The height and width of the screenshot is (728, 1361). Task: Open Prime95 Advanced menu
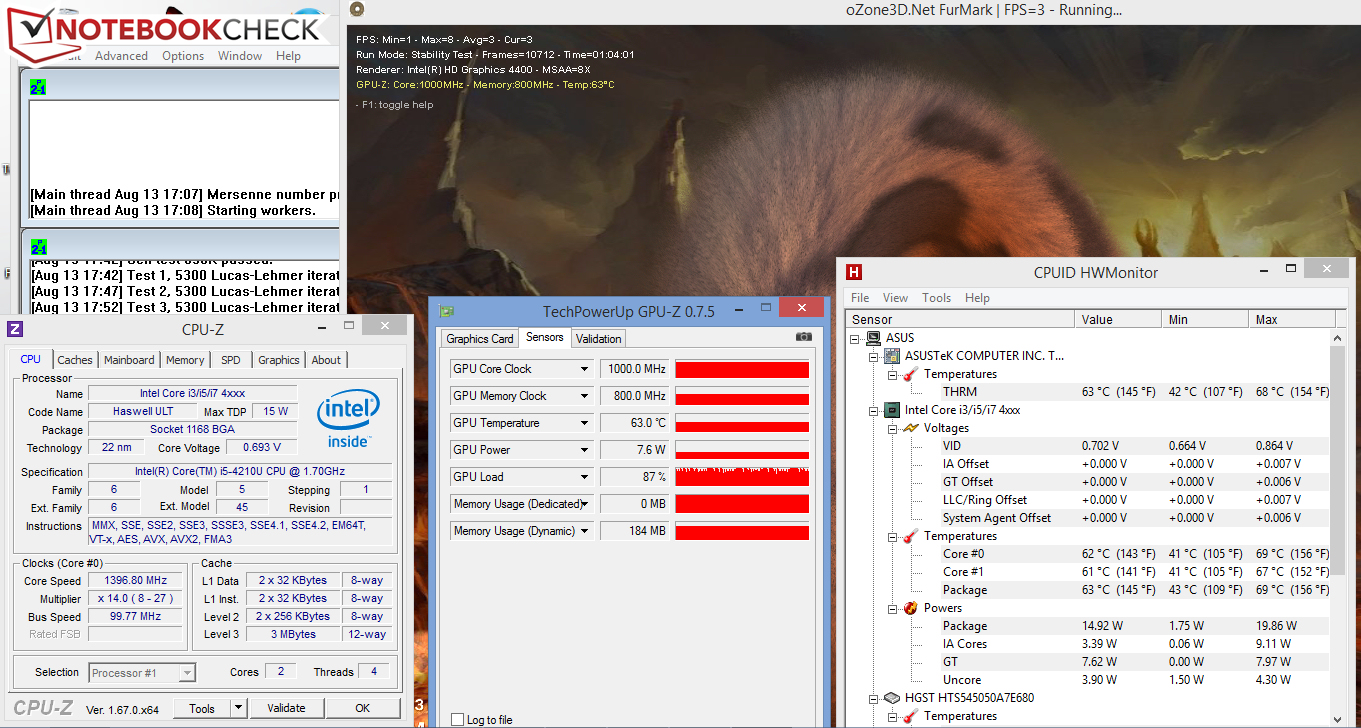pos(121,56)
